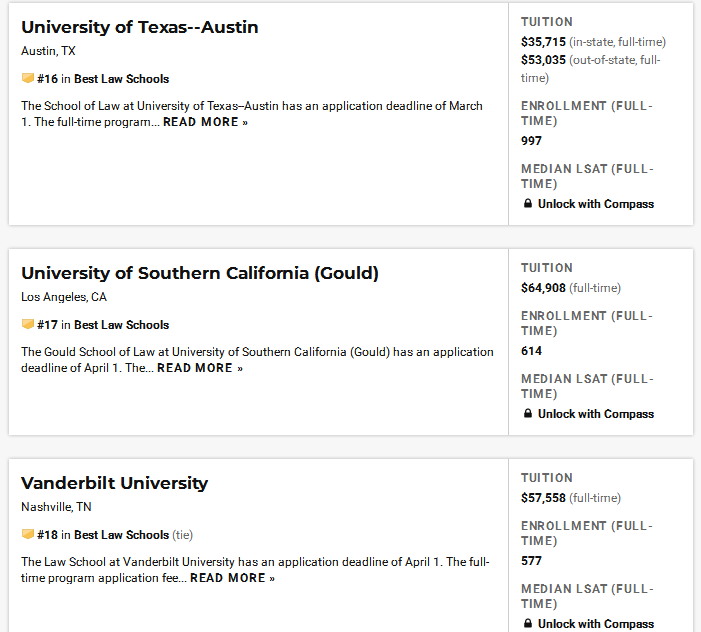
Task: Click the #18 ranking badge icon
Action: [x=28, y=534]
